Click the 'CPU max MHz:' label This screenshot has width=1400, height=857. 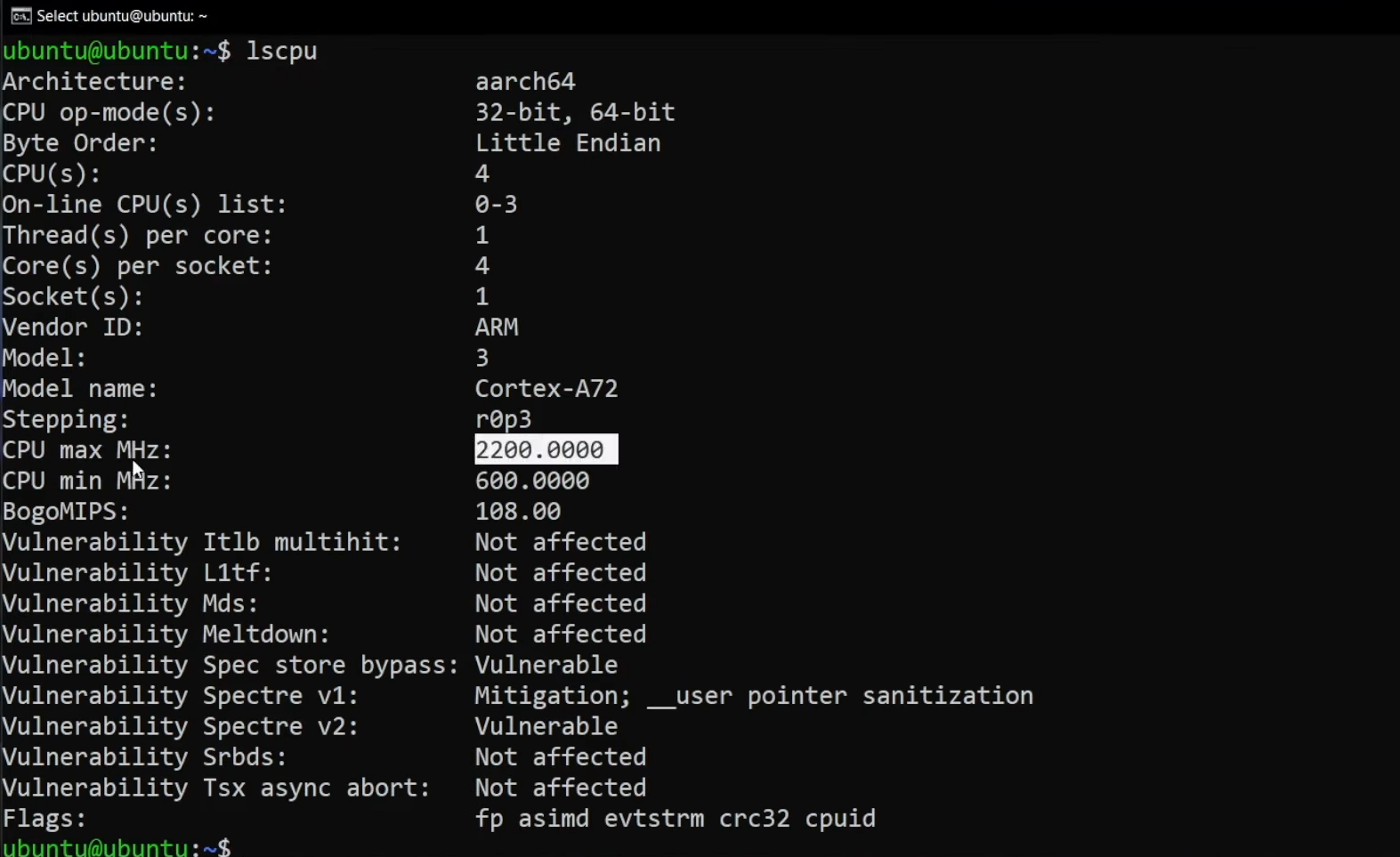click(87, 450)
